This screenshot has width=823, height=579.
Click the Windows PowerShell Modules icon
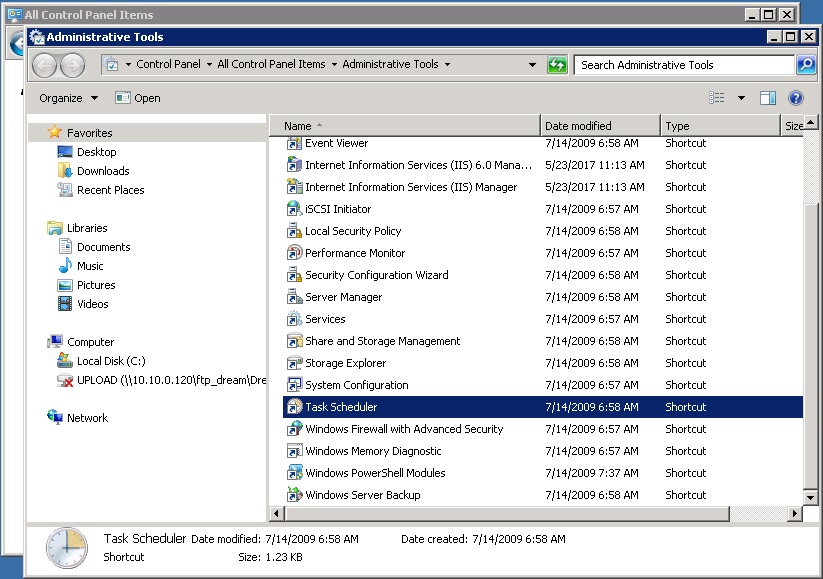click(x=294, y=473)
